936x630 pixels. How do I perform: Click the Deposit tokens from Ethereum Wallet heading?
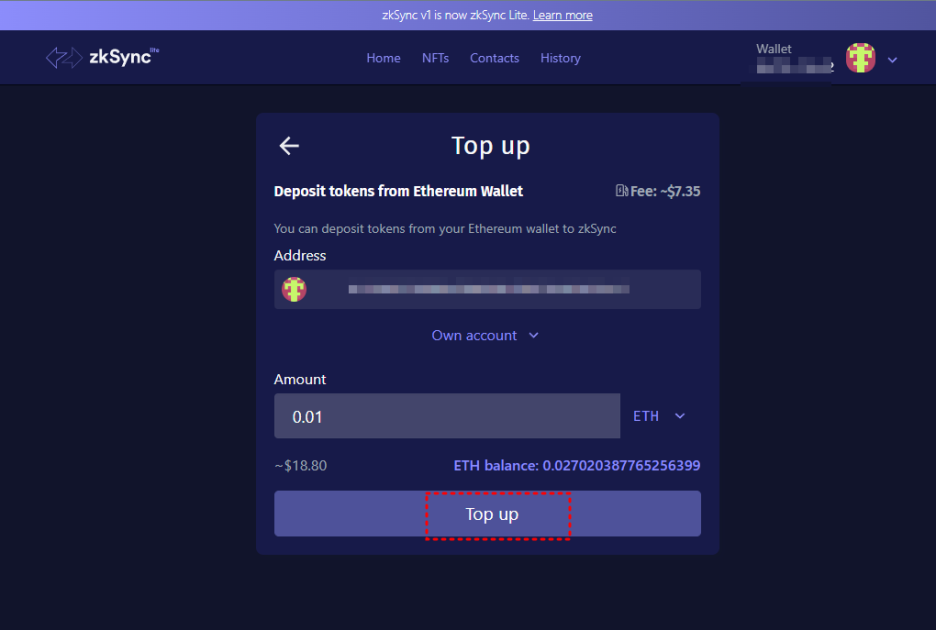pyautogui.click(x=398, y=191)
